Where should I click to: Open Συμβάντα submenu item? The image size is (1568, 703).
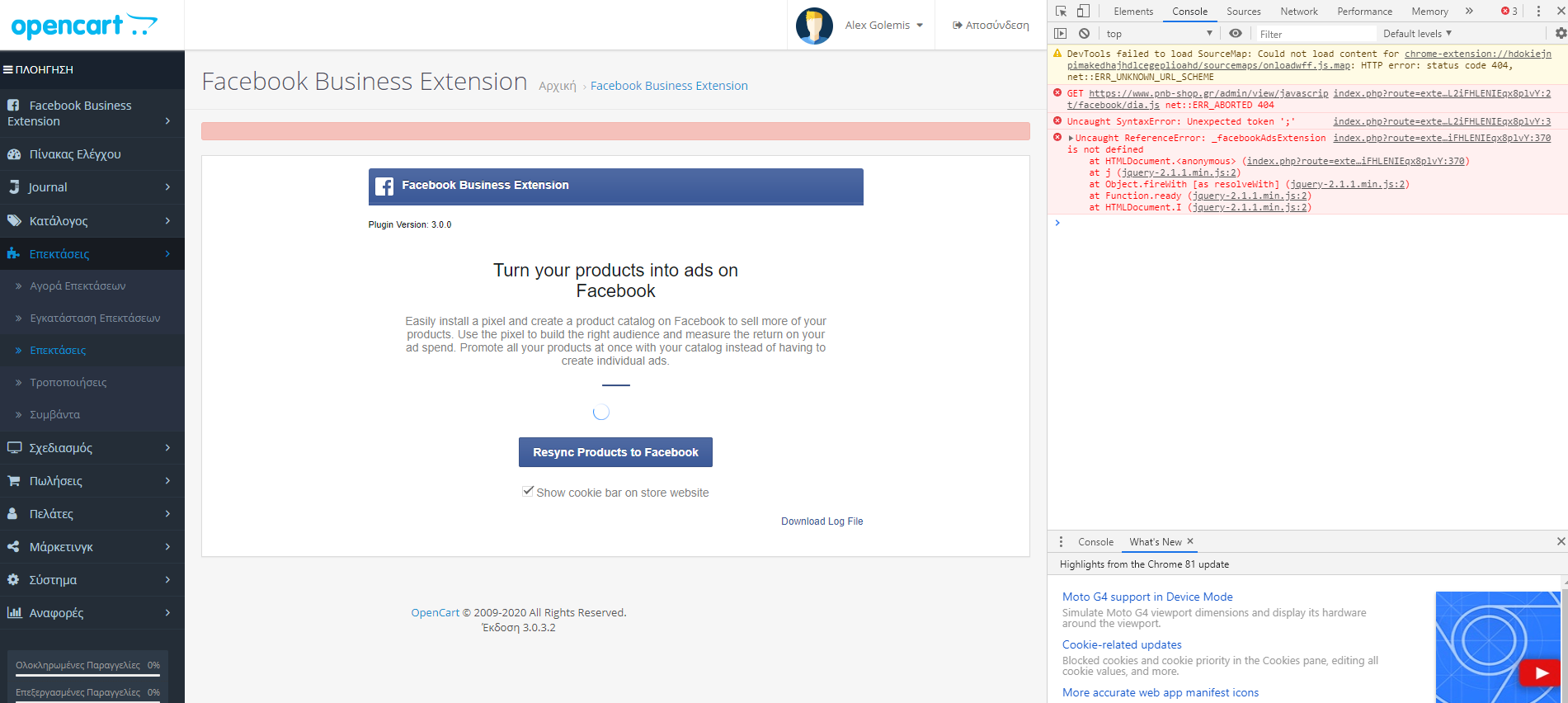click(54, 414)
